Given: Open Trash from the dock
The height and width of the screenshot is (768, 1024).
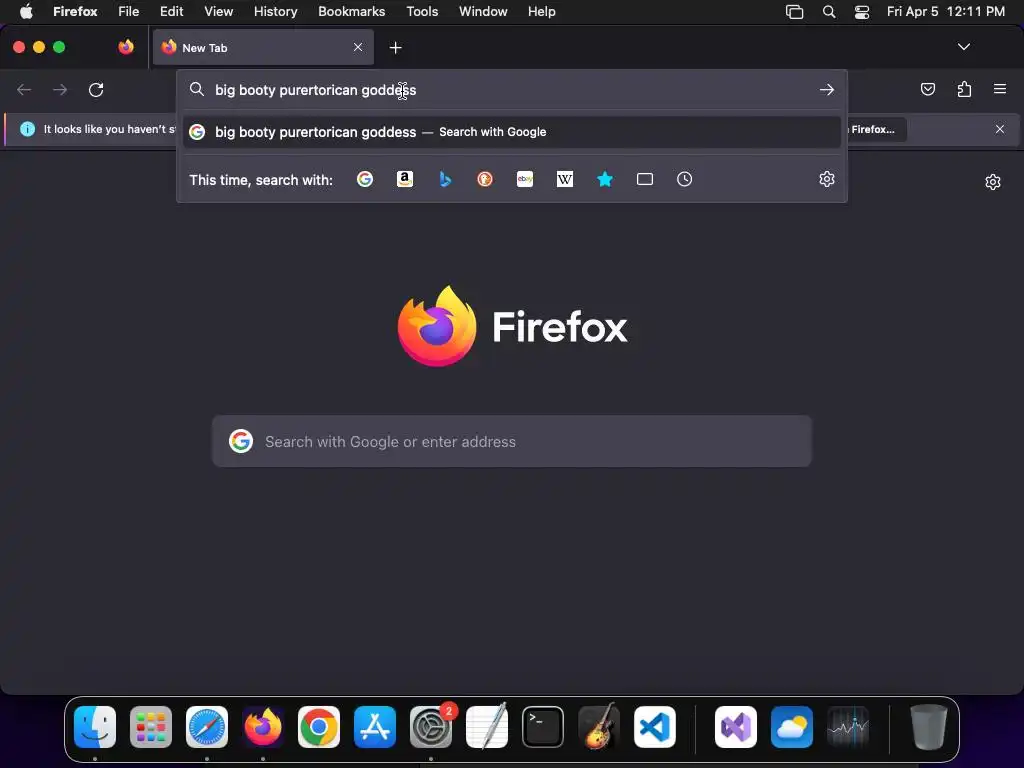Looking at the screenshot, I should [928, 727].
